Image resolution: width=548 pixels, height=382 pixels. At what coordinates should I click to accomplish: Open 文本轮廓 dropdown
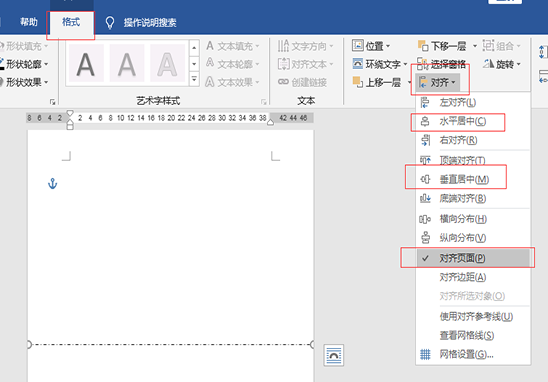pos(233,64)
